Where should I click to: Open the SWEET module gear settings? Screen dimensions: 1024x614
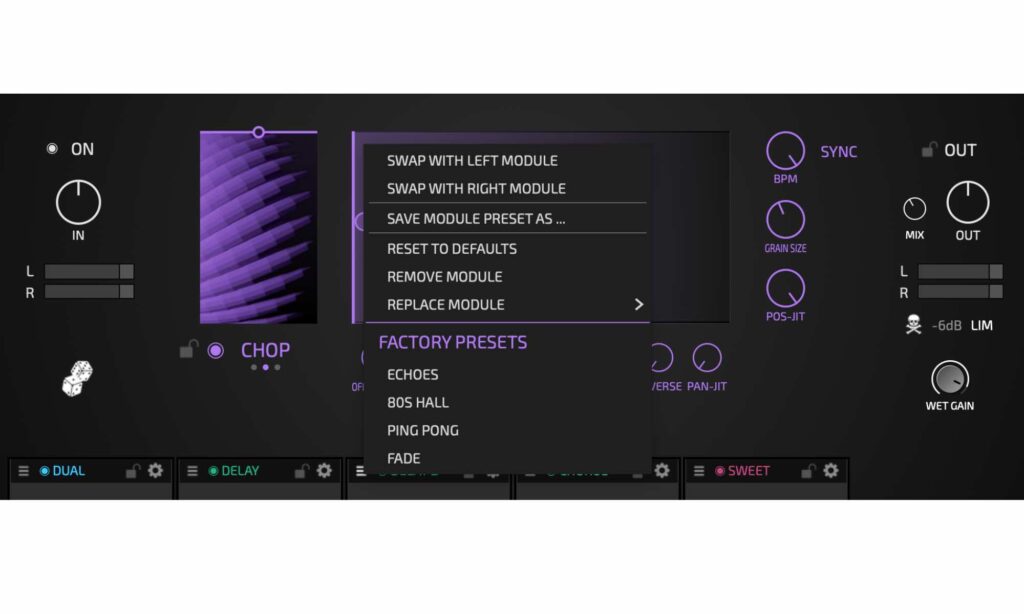[x=830, y=471]
